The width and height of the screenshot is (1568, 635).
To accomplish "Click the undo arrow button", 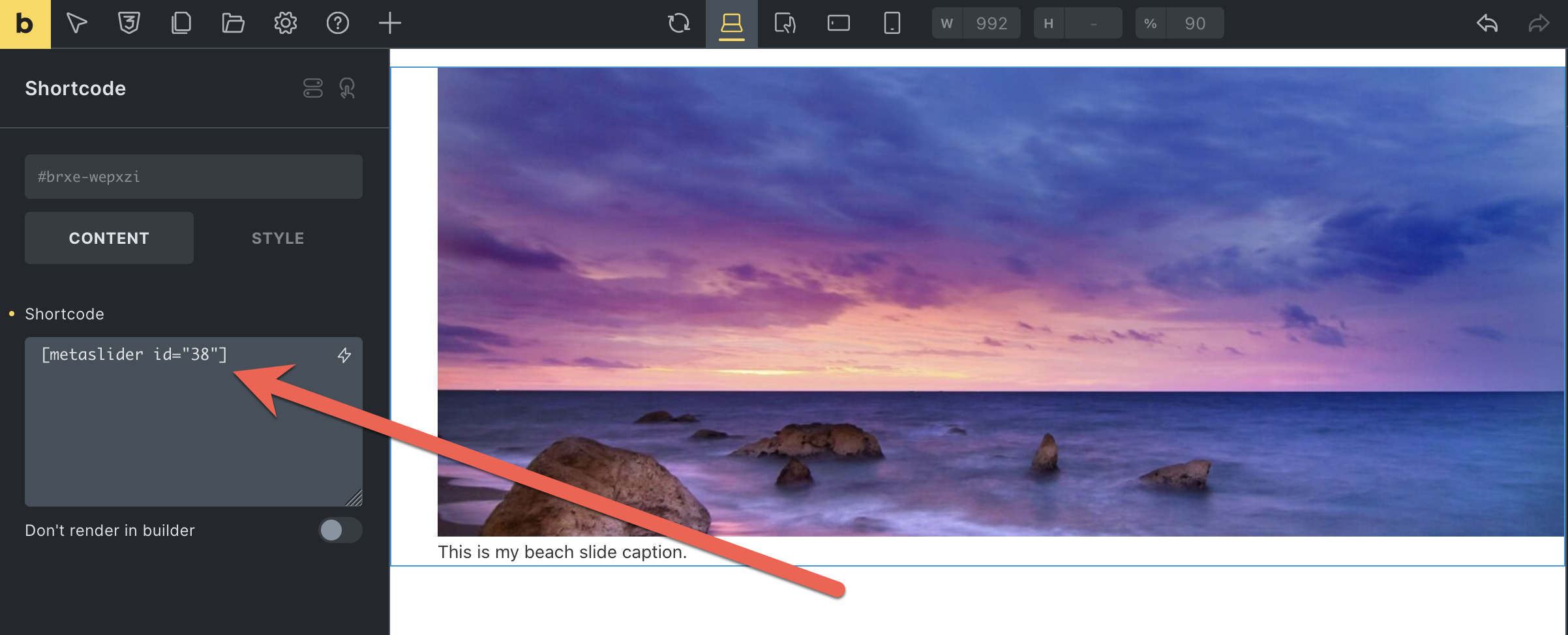I will [x=1487, y=24].
